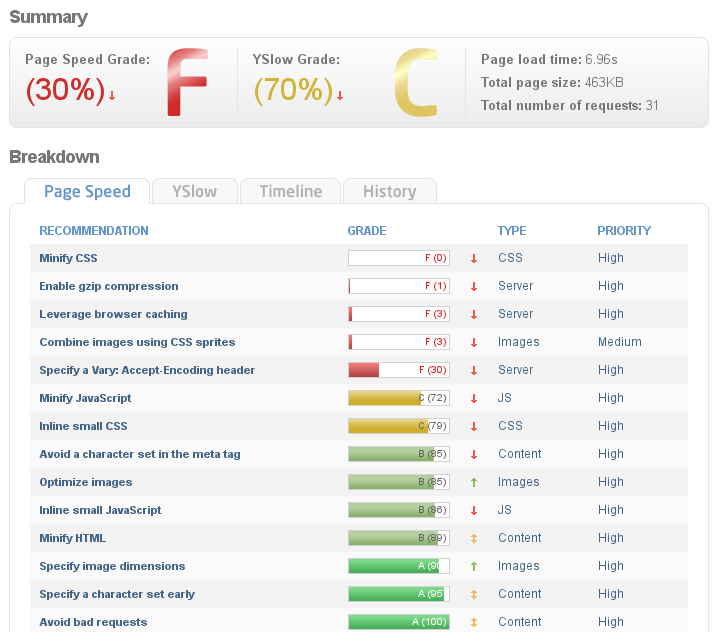
Task: Click the large yellow C grade letter
Action: click(x=416, y=82)
